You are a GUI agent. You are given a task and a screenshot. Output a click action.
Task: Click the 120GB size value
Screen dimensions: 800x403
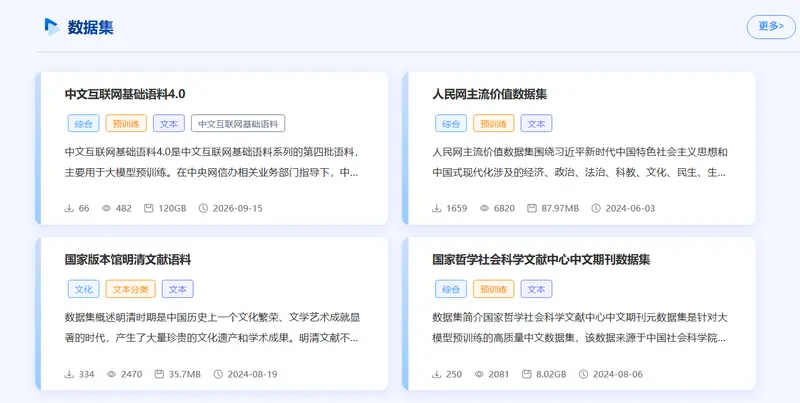coord(172,208)
